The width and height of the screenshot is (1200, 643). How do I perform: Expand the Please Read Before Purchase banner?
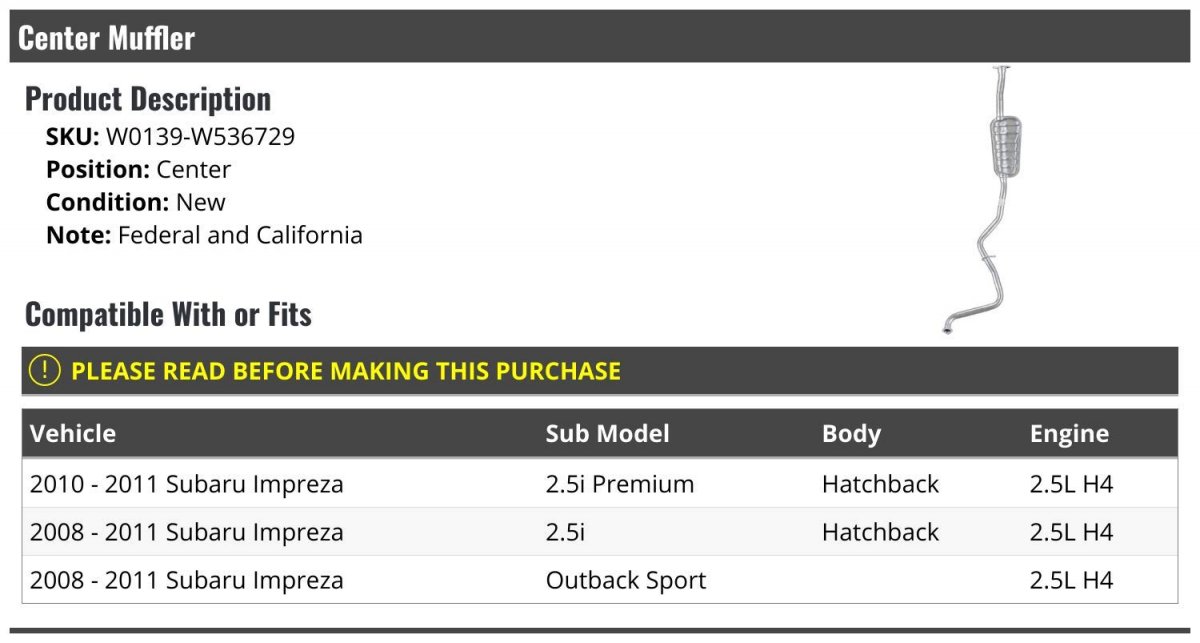point(345,371)
